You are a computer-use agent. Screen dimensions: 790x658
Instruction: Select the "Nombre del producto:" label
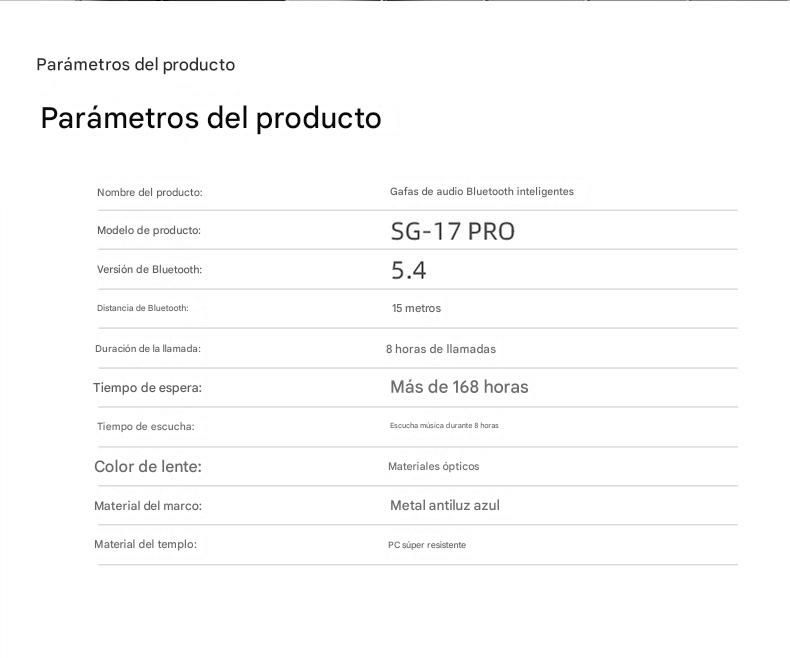click(149, 192)
